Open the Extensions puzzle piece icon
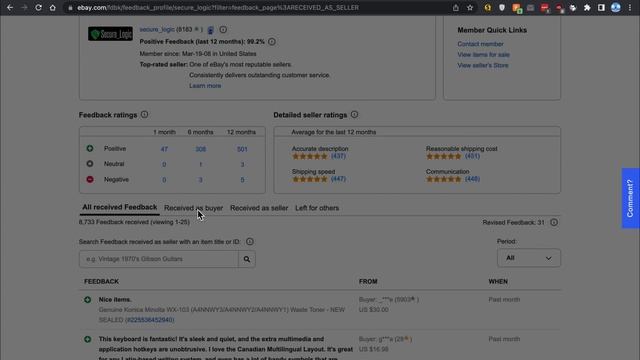The image size is (640, 360). pyautogui.click(x=587, y=7)
